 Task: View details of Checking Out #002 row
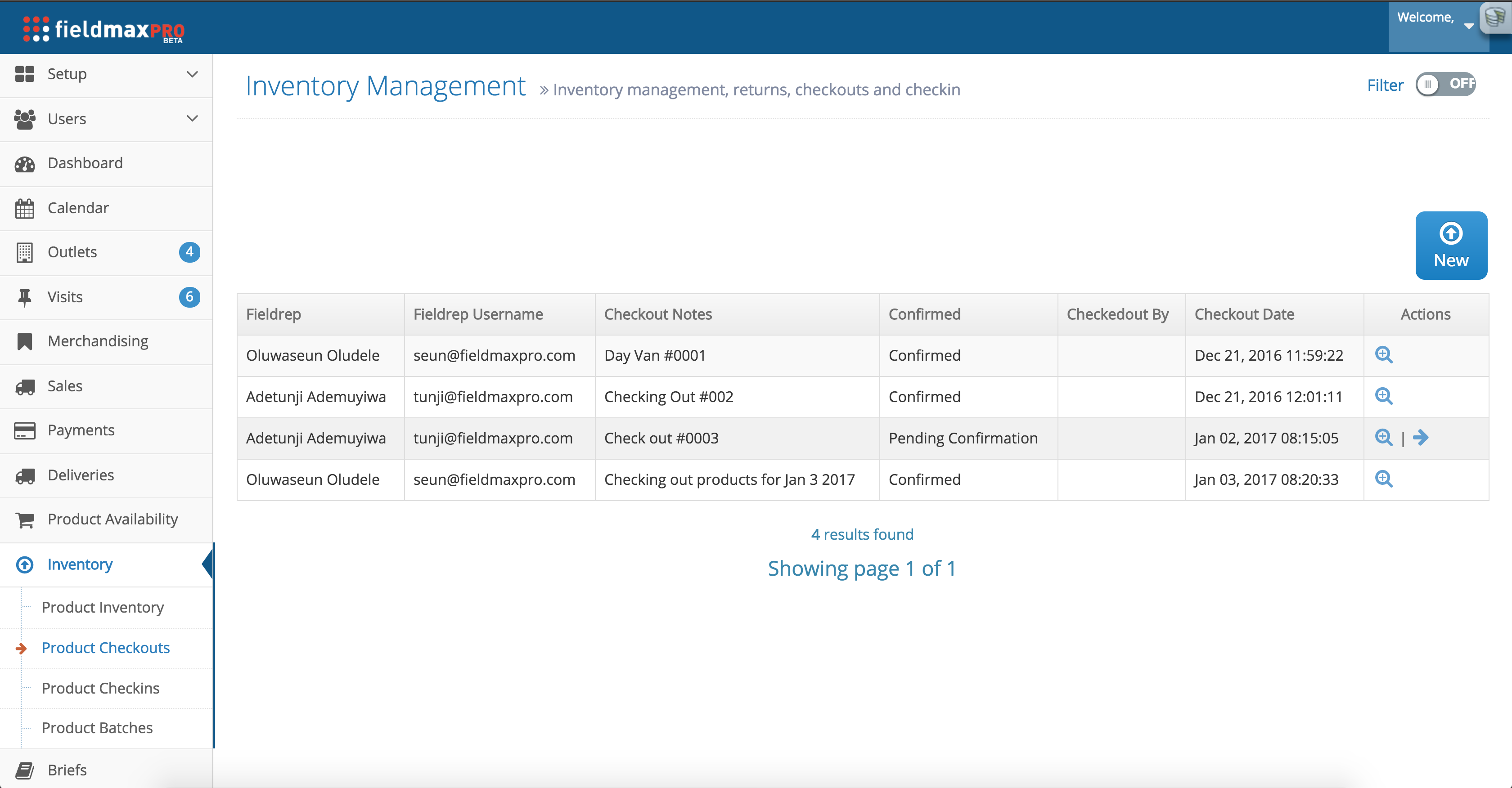pos(1383,396)
